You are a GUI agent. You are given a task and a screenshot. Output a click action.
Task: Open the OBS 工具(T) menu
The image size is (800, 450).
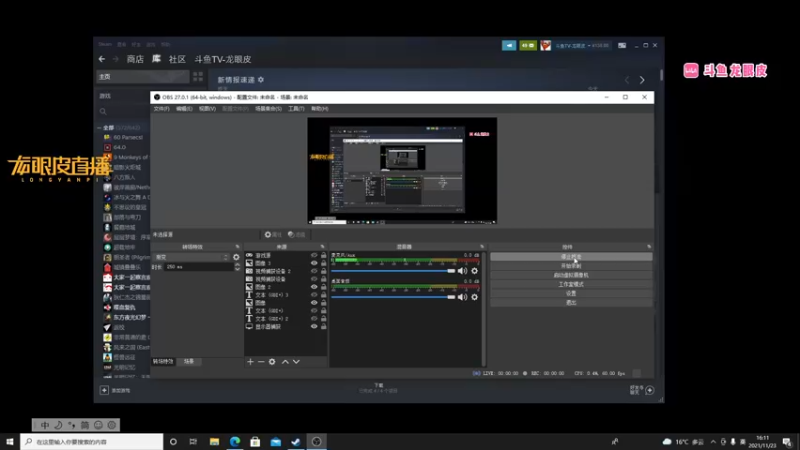[x=296, y=109]
